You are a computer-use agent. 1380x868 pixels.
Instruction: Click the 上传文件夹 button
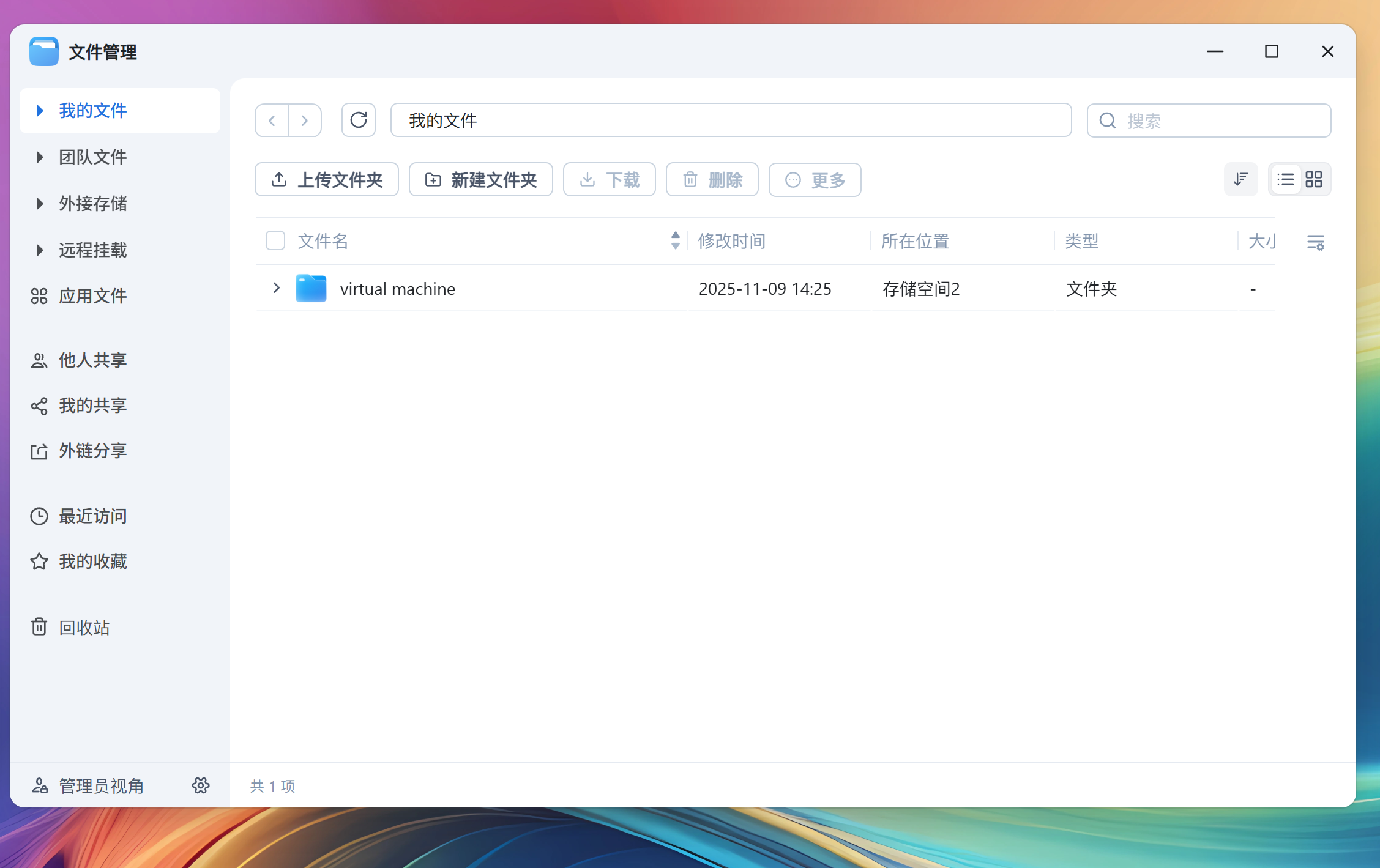[327, 179]
